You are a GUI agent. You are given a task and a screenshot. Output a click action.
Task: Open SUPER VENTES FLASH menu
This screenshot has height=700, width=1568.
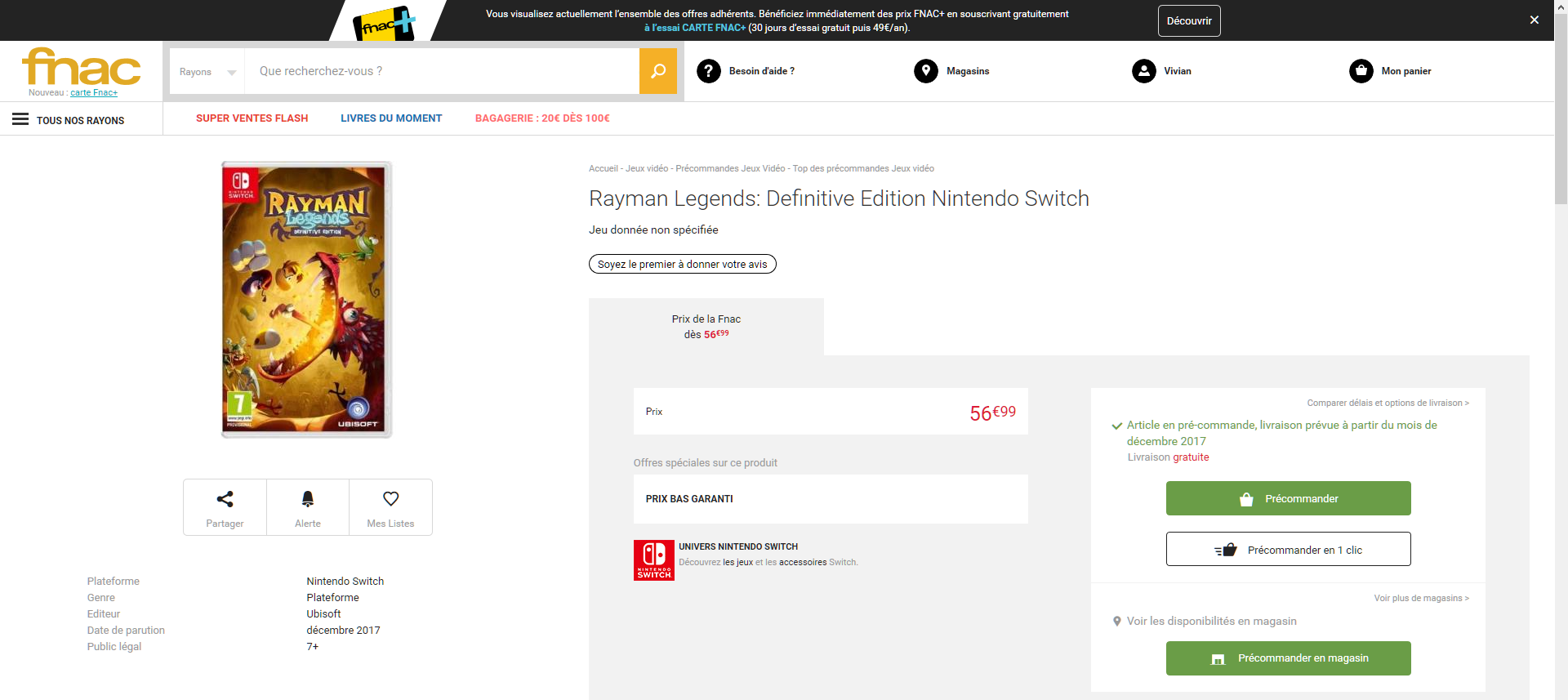coord(252,118)
